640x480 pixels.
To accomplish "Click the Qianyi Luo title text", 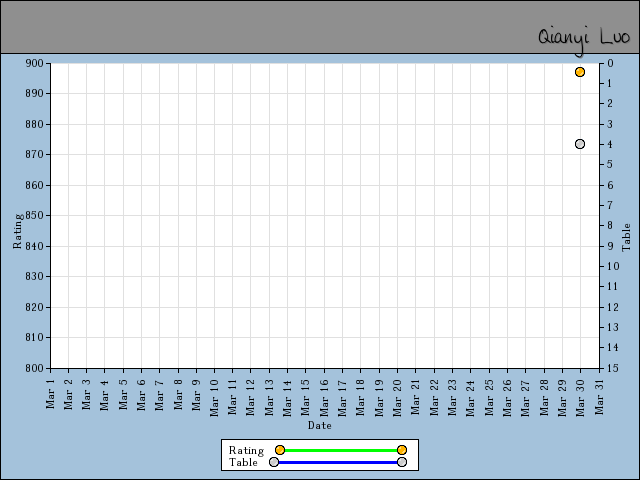I will click(584, 40).
